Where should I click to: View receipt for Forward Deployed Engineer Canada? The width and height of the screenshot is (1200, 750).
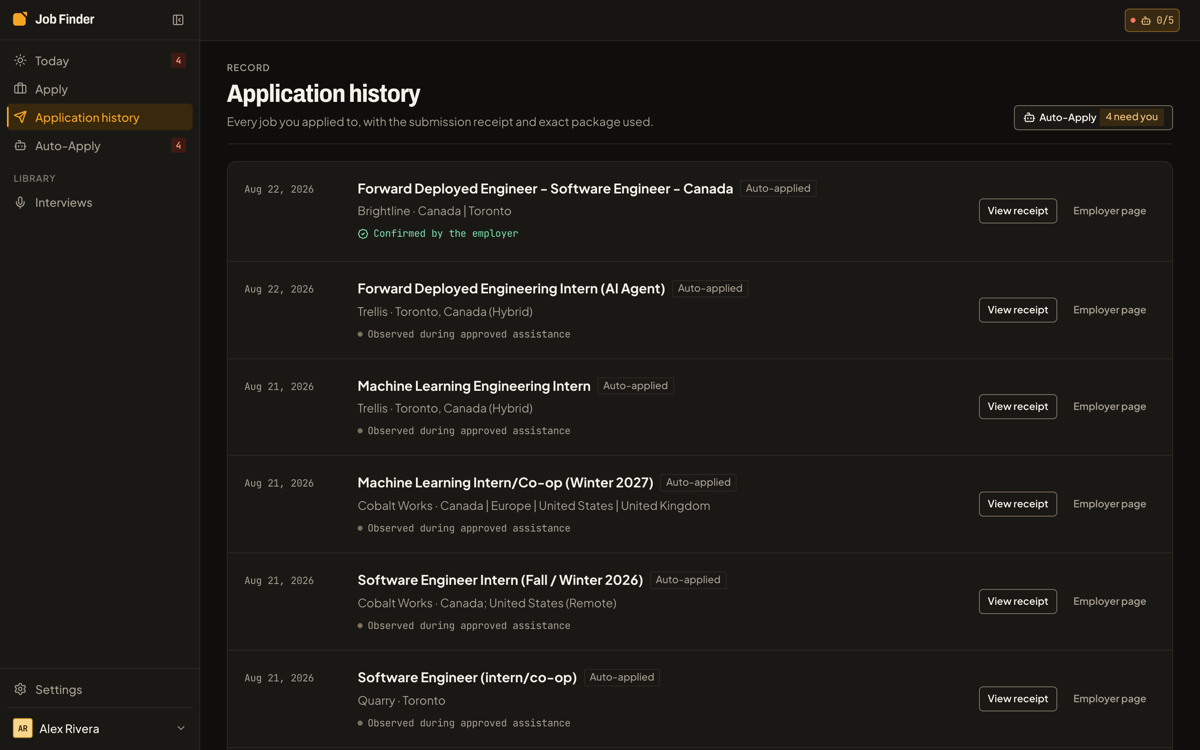[x=1018, y=211]
